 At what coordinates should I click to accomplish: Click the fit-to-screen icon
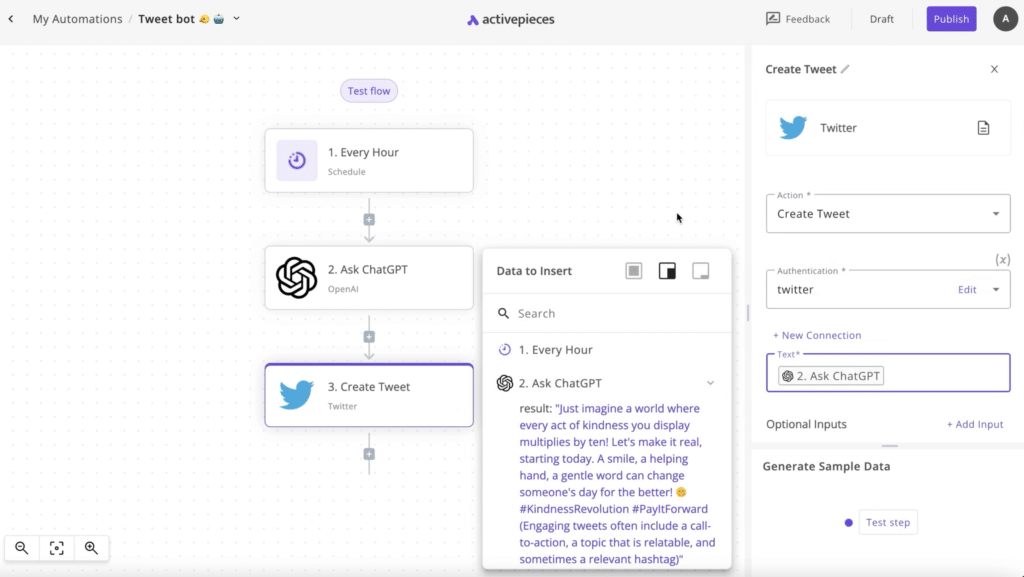click(x=57, y=548)
